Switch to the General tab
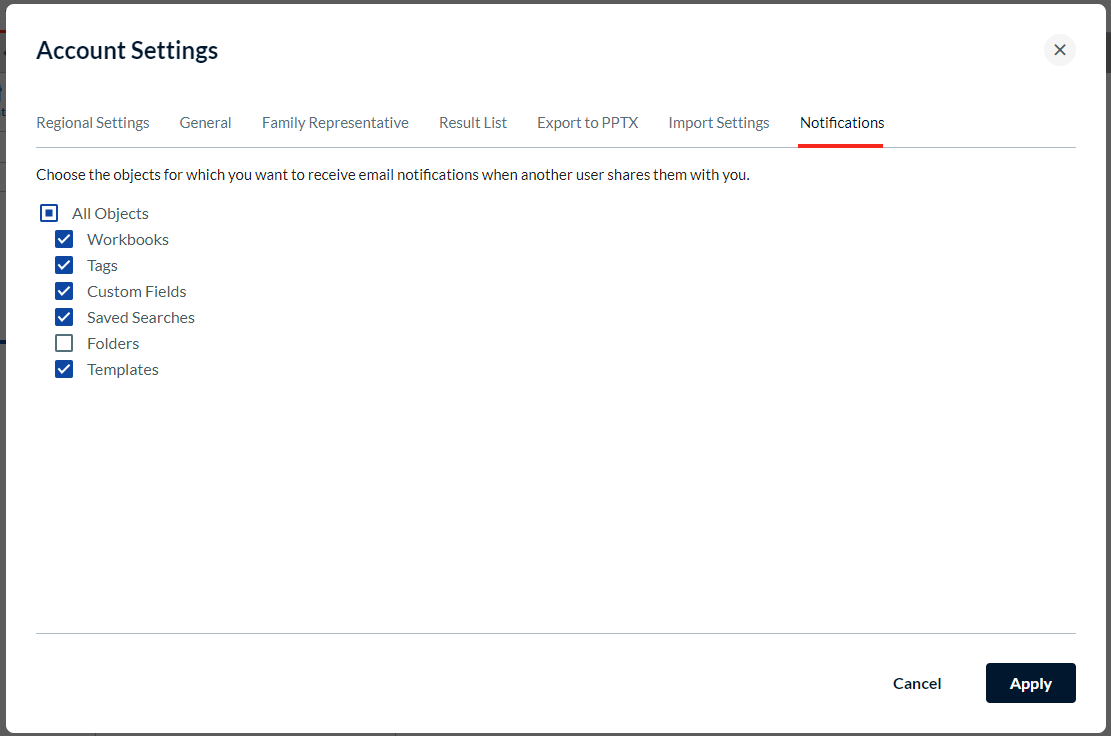Screen dimensions: 1111x736 click(205, 123)
